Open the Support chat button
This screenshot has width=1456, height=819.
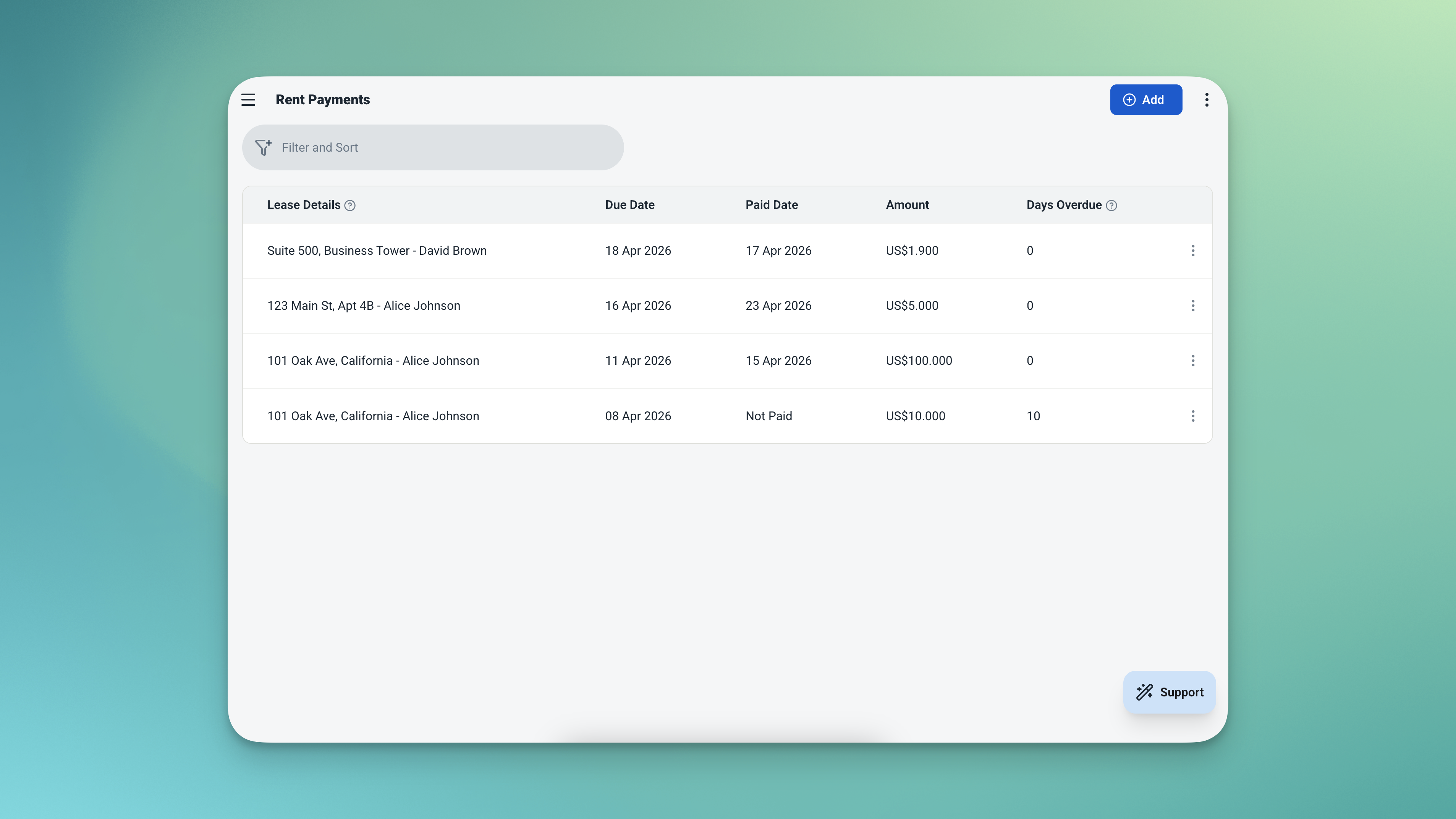pyautogui.click(x=1169, y=692)
